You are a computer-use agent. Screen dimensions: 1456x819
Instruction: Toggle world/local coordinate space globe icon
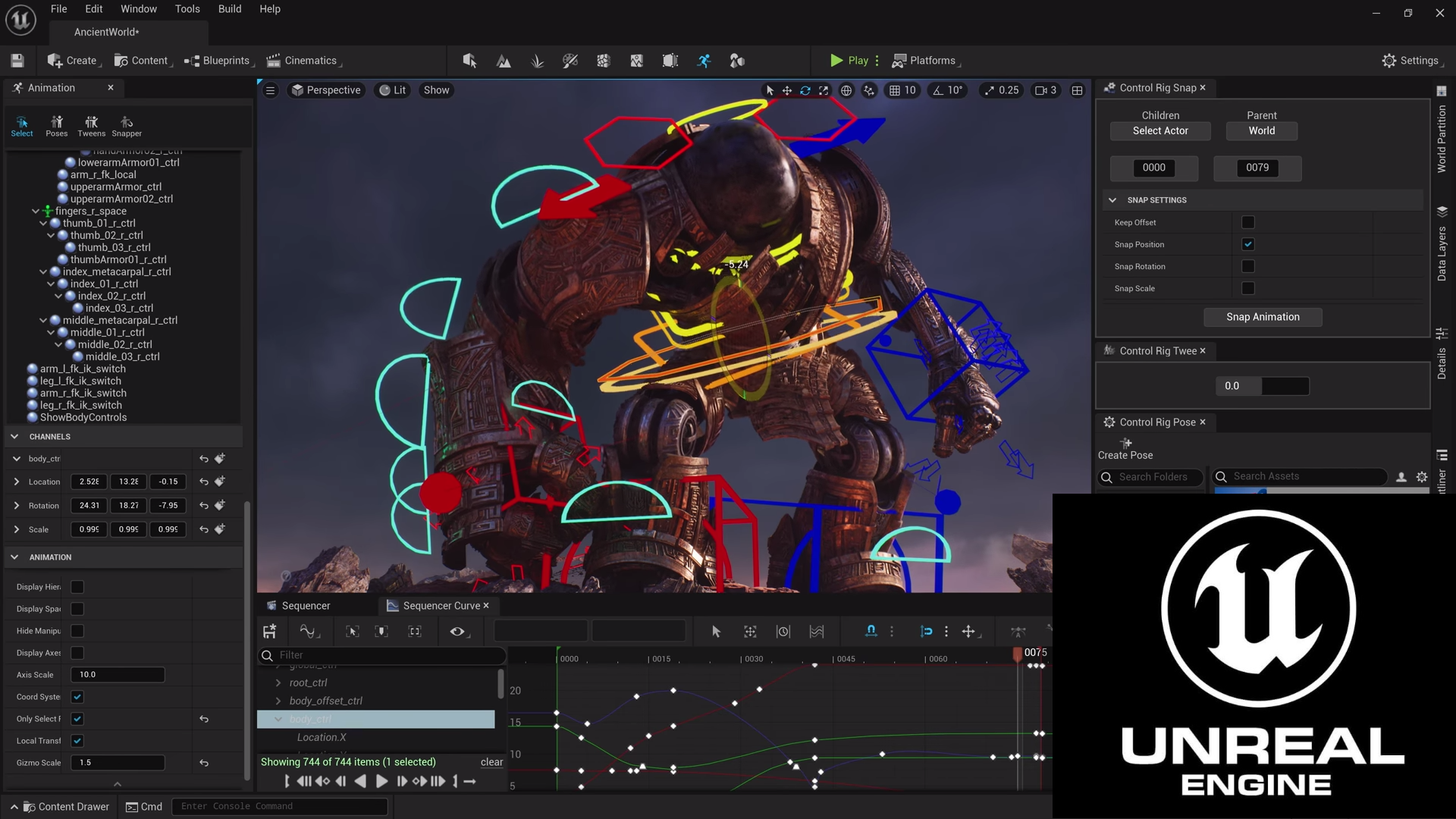tap(846, 90)
